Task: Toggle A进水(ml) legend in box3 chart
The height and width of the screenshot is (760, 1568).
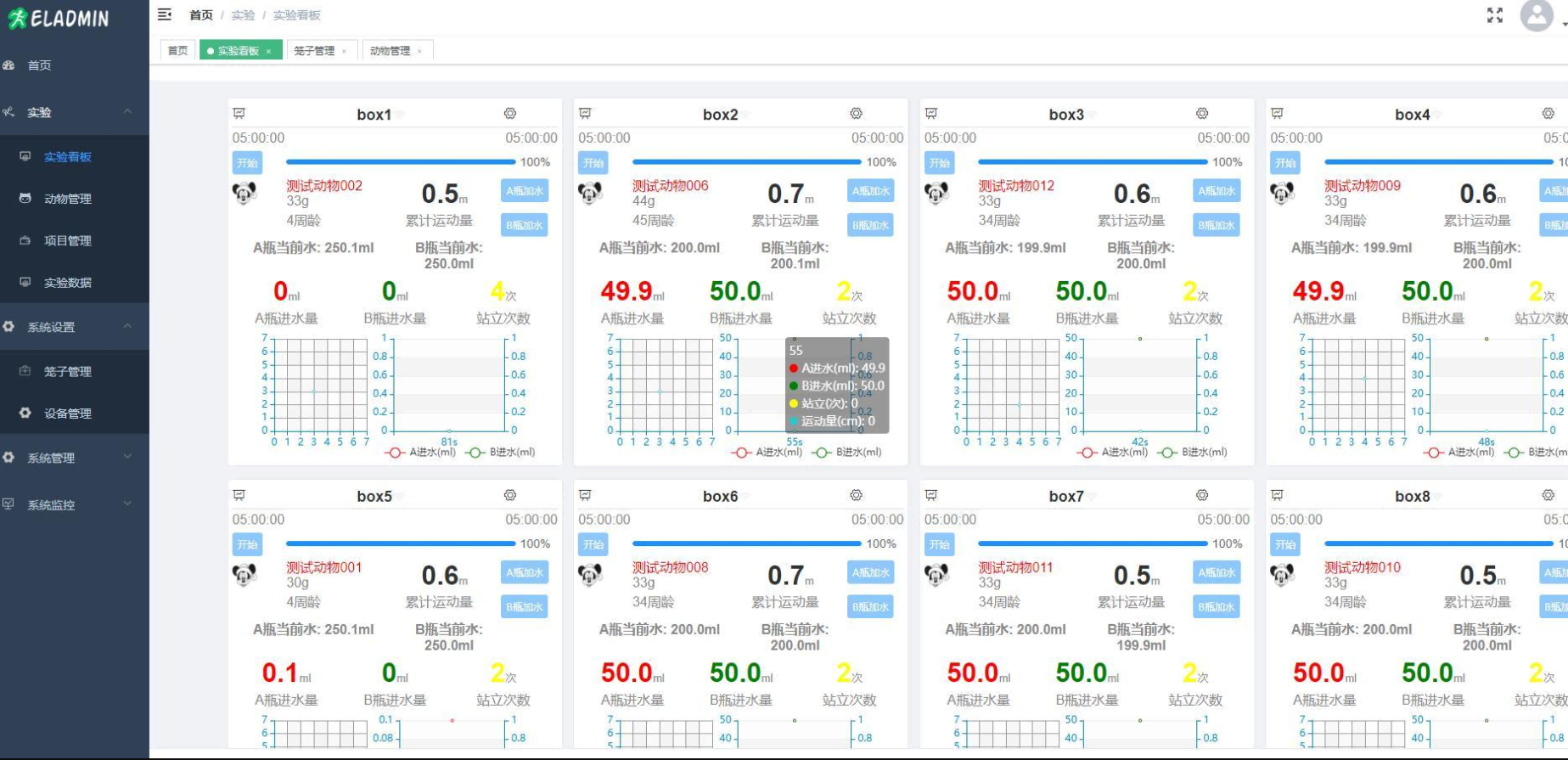Action: pos(1112,453)
